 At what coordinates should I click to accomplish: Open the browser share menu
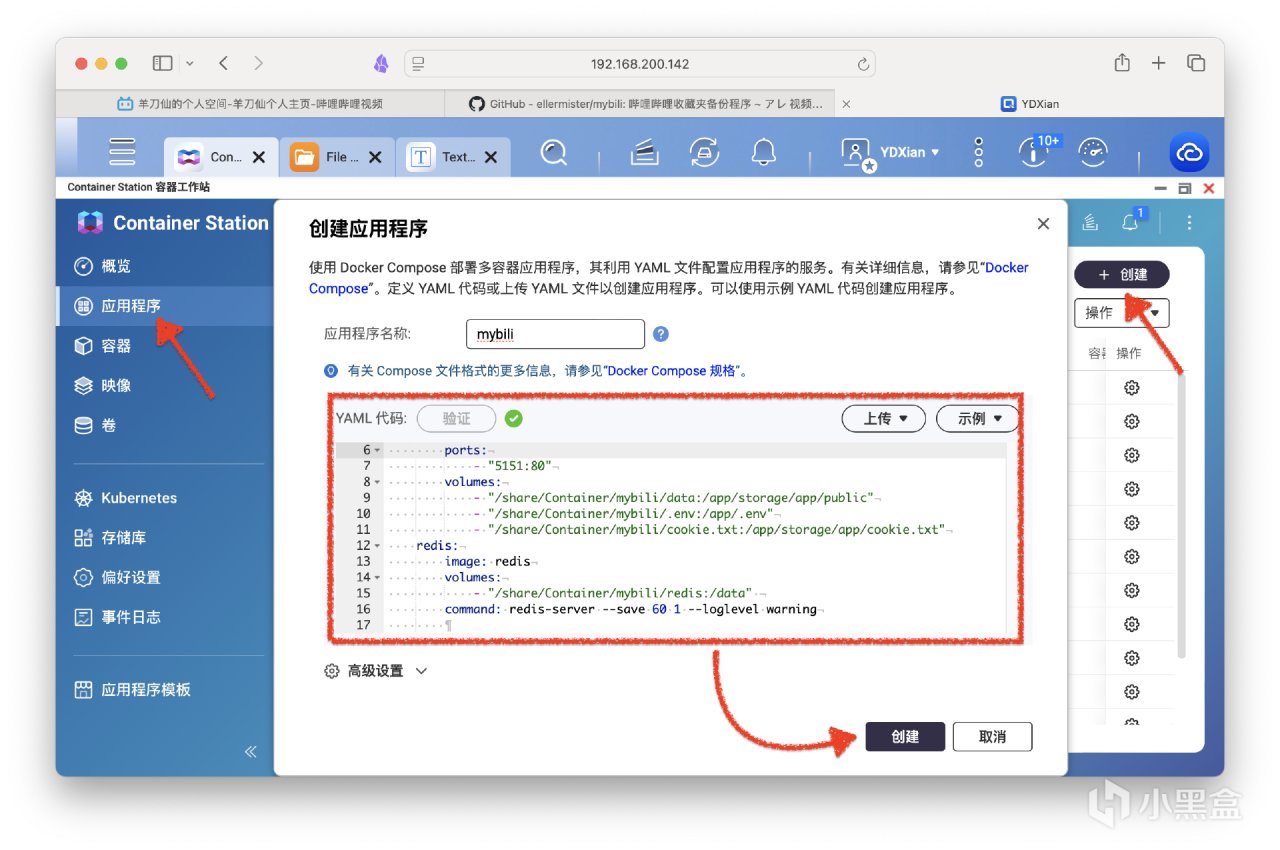click(x=1122, y=62)
